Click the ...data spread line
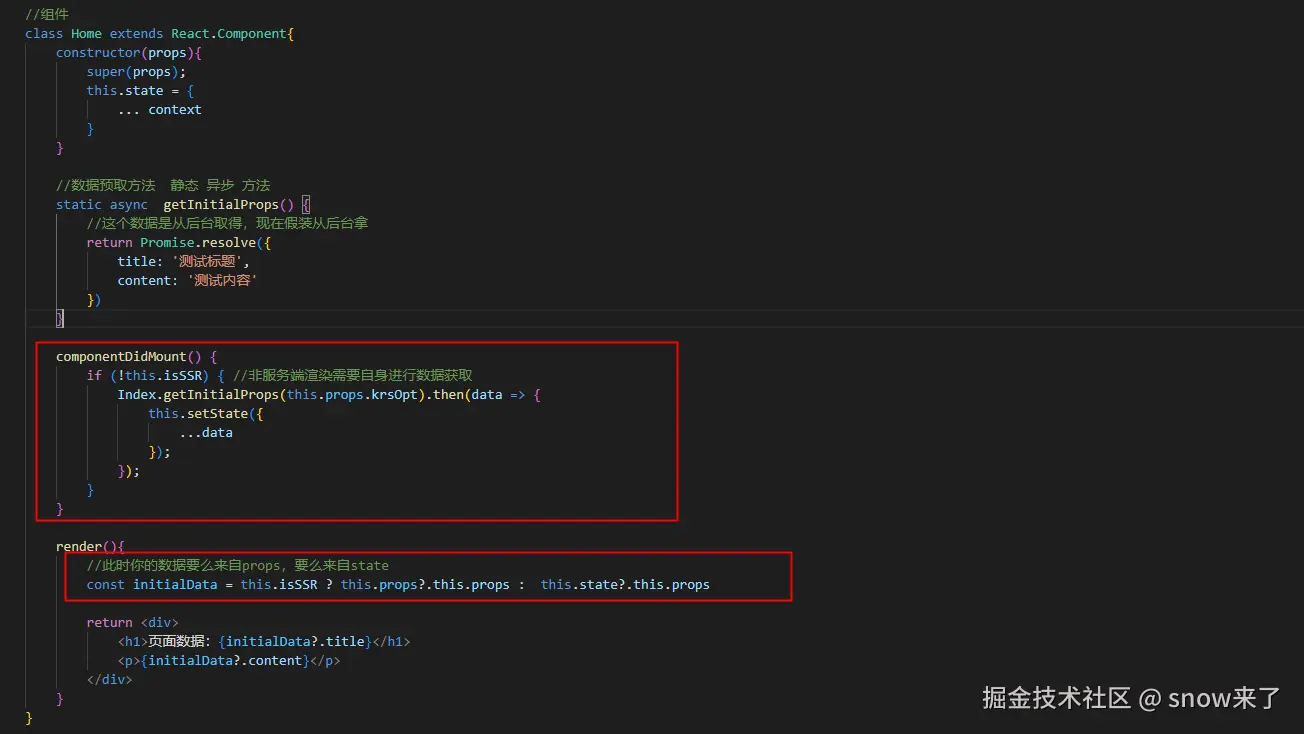Viewport: 1304px width, 734px height. click(x=206, y=432)
